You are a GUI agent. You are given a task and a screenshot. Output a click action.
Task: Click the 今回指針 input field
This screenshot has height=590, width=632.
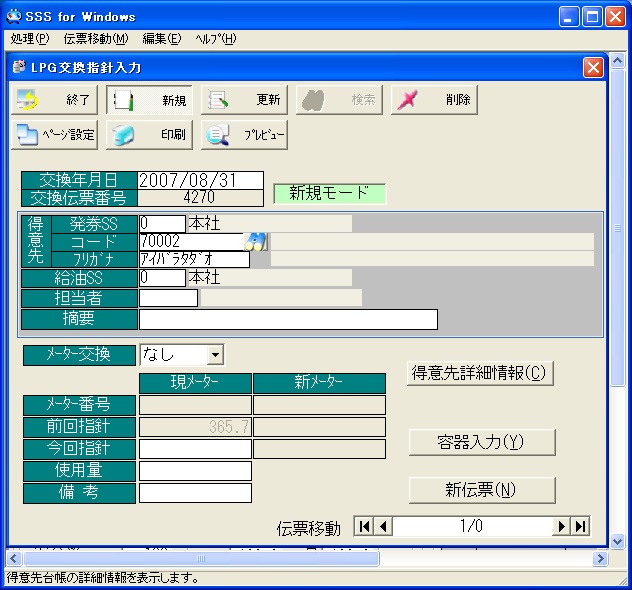pyautogui.click(x=194, y=449)
